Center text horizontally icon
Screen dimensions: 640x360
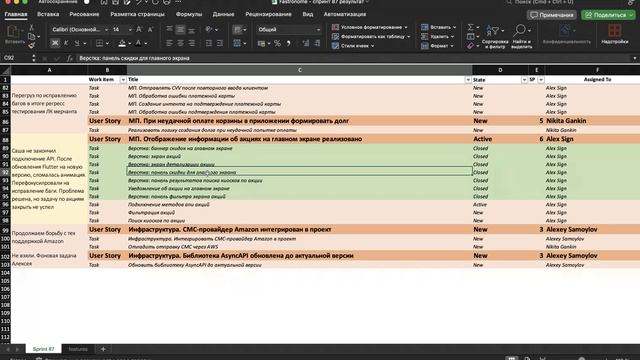180,43
